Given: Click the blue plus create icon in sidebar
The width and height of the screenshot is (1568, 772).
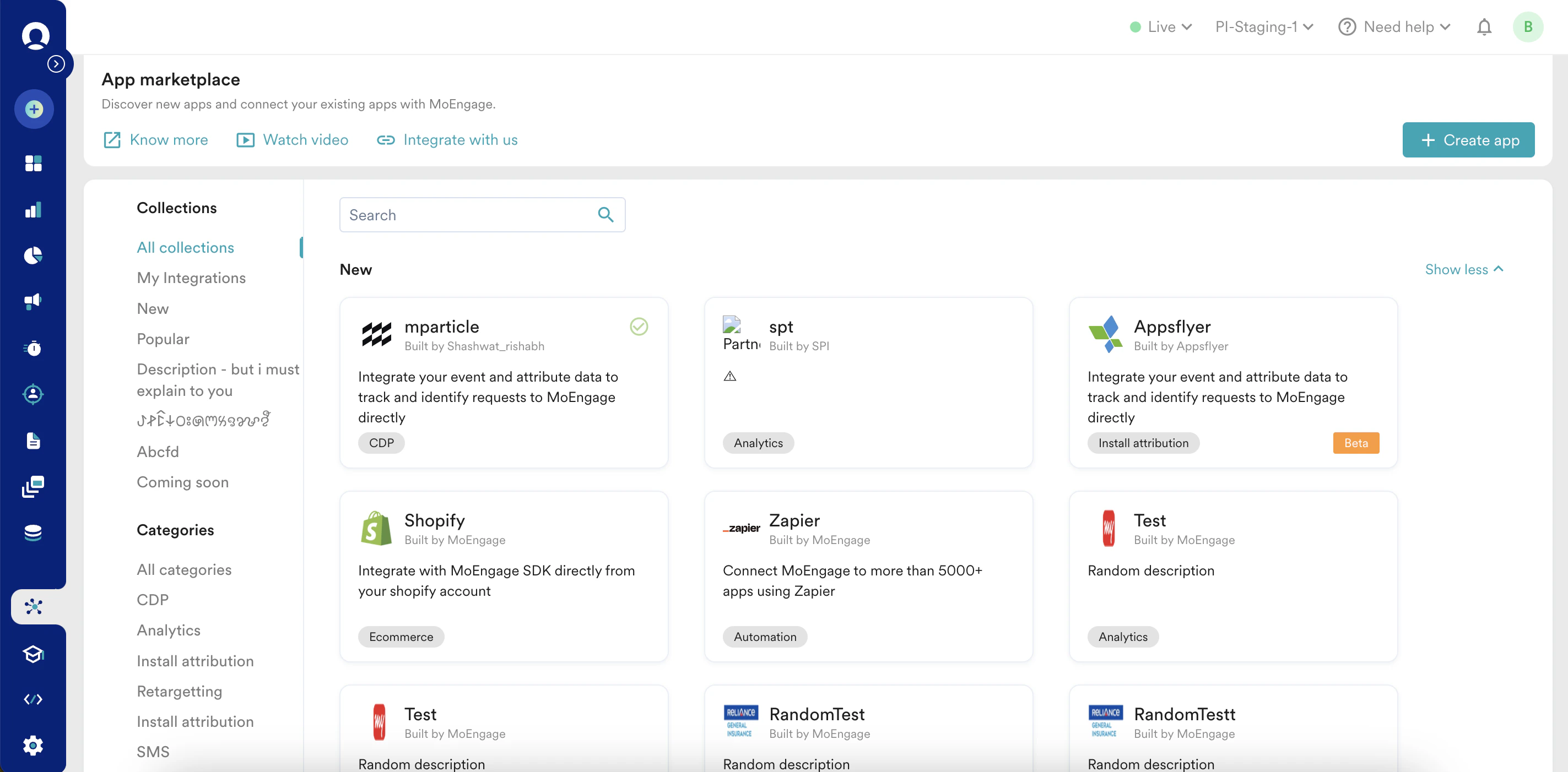Looking at the screenshot, I should click(34, 110).
